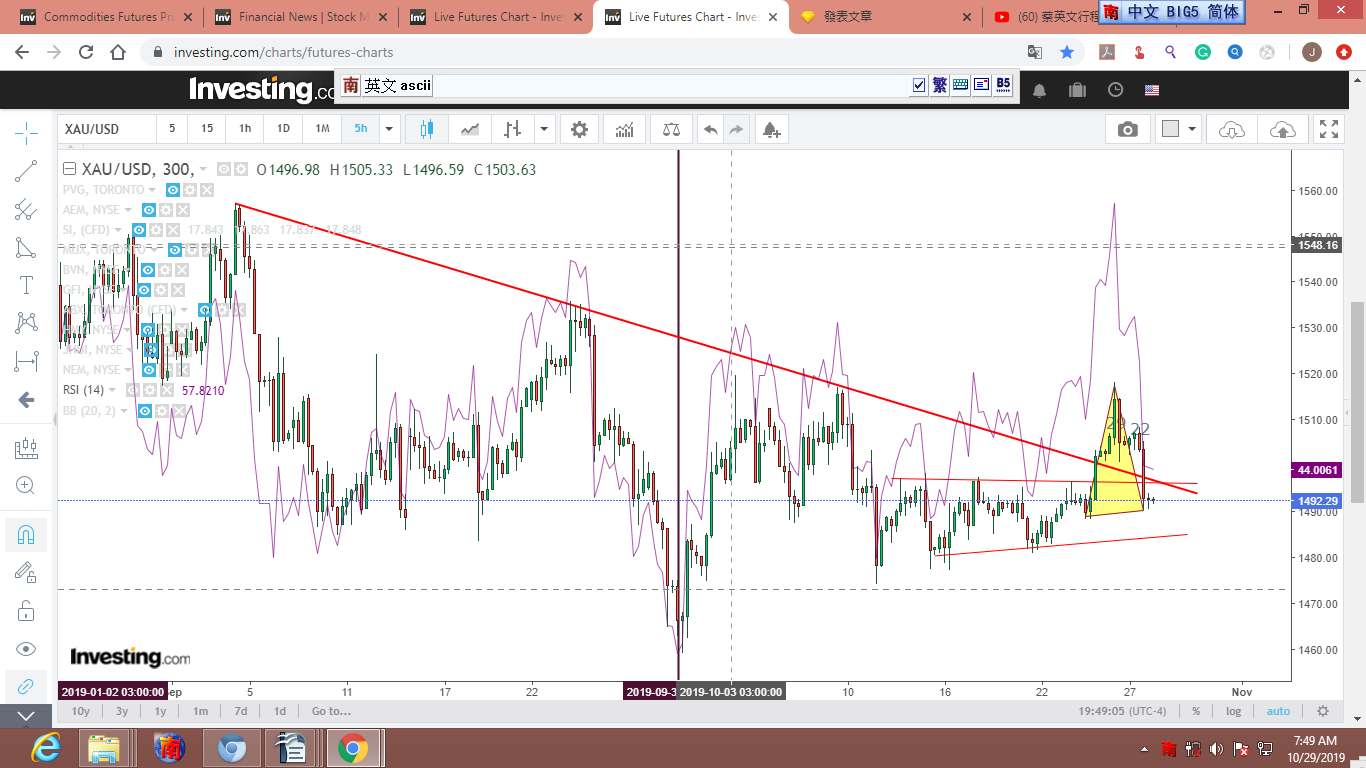The width and height of the screenshot is (1366, 768).
Task: Take a chart snapshot with camera icon
Action: pyautogui.click(x=1127, y=129)
